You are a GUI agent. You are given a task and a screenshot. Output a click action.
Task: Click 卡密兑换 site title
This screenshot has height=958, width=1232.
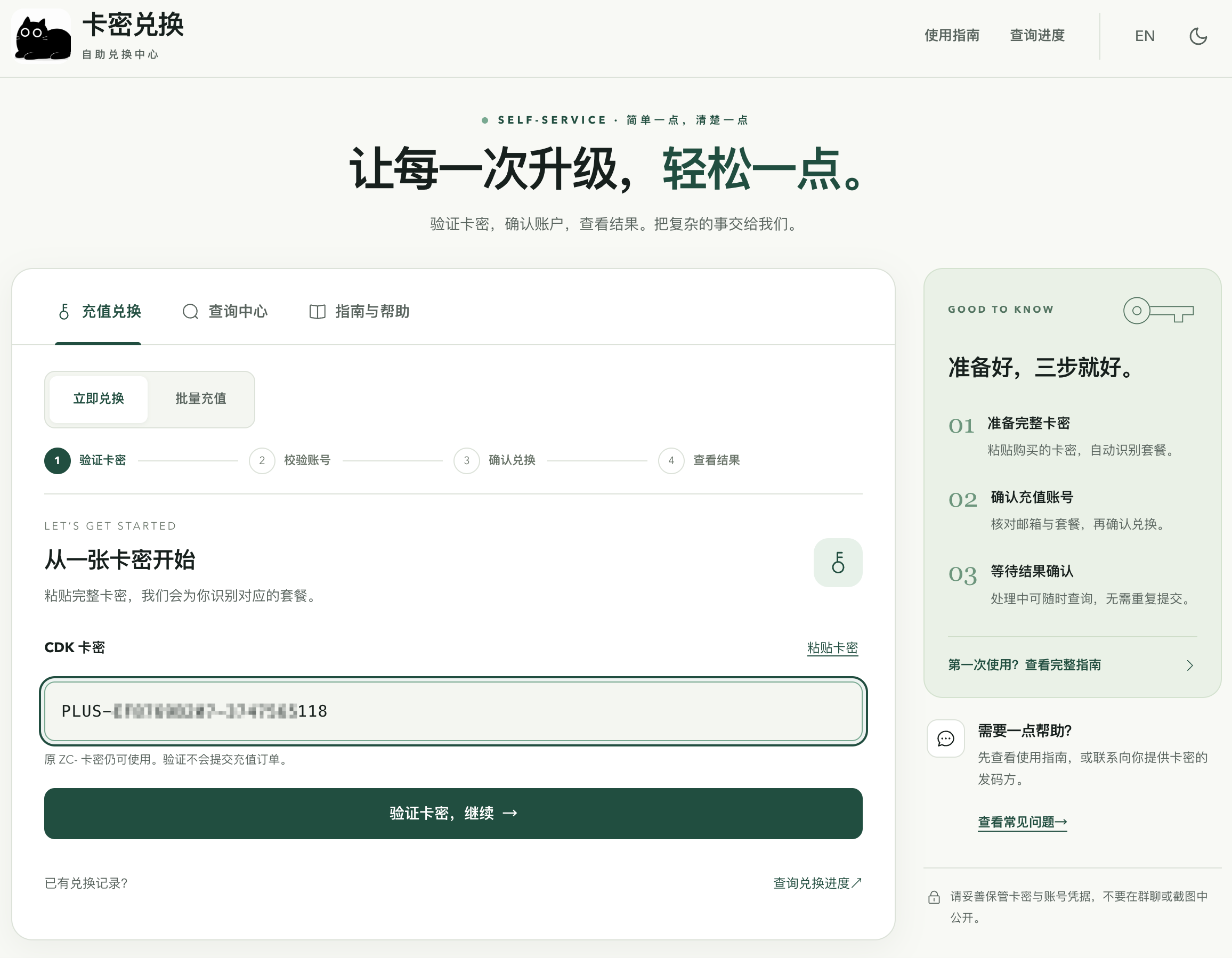coord(133,26)
